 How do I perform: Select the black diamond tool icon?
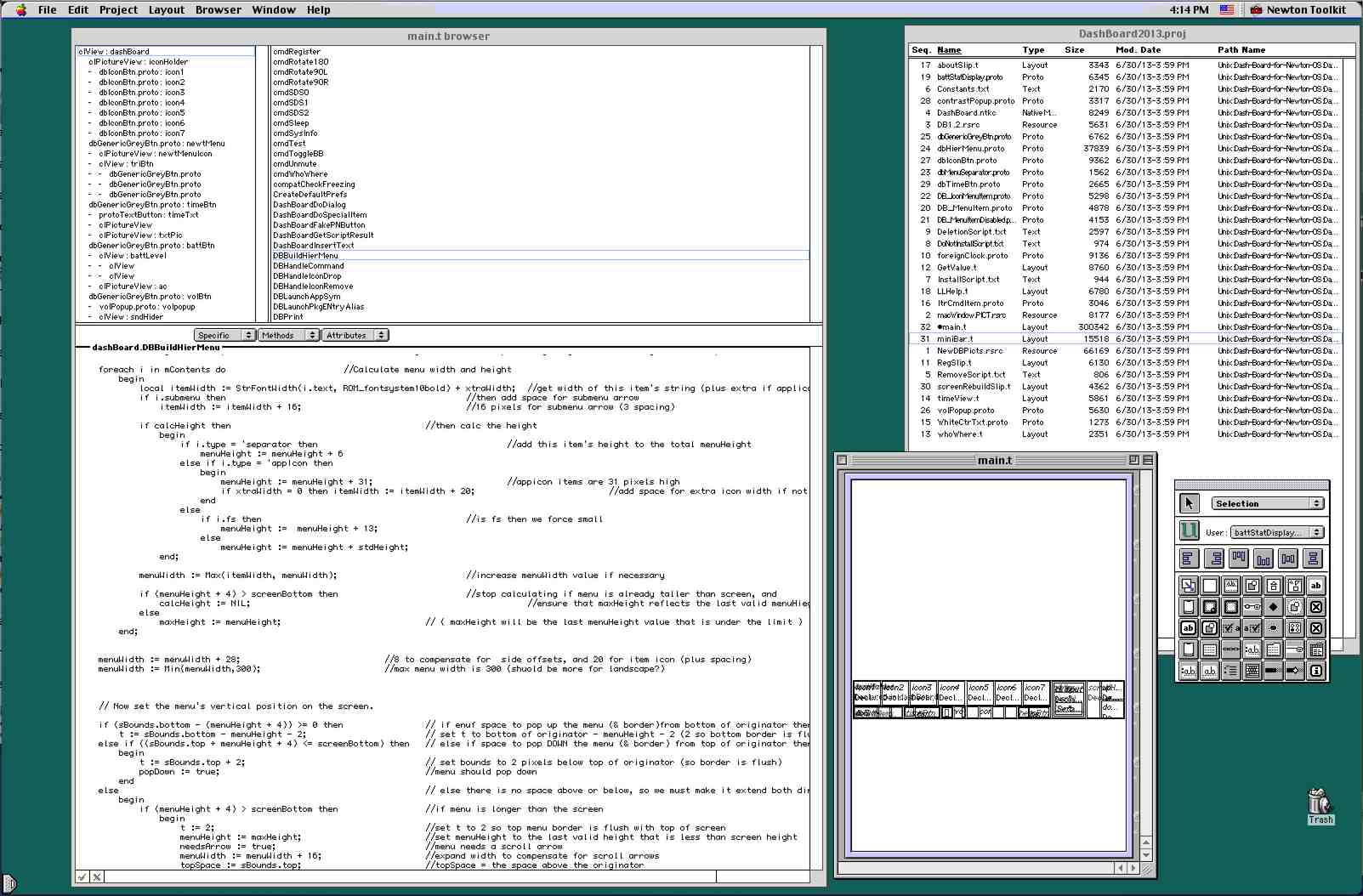click(x=1274, y=607)
